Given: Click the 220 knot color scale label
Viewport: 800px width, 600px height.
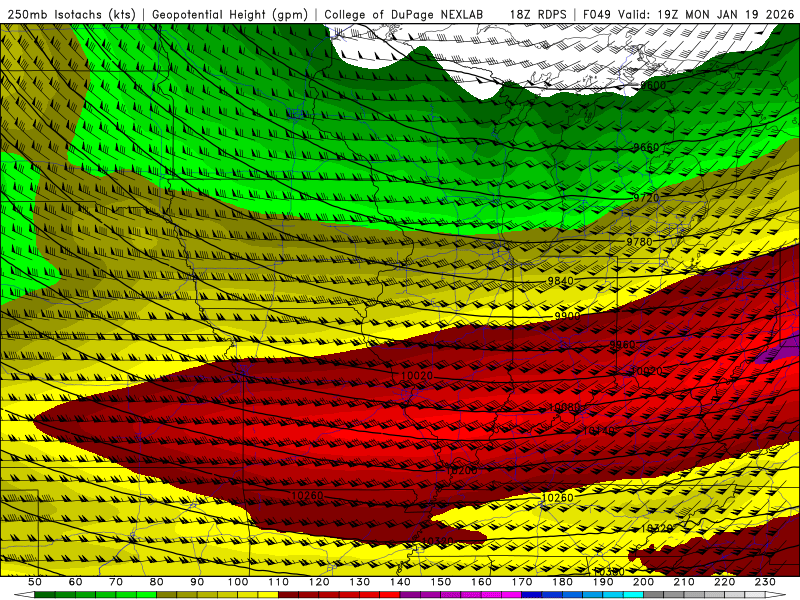Looking at the screenshot, I should click(726, 582).
